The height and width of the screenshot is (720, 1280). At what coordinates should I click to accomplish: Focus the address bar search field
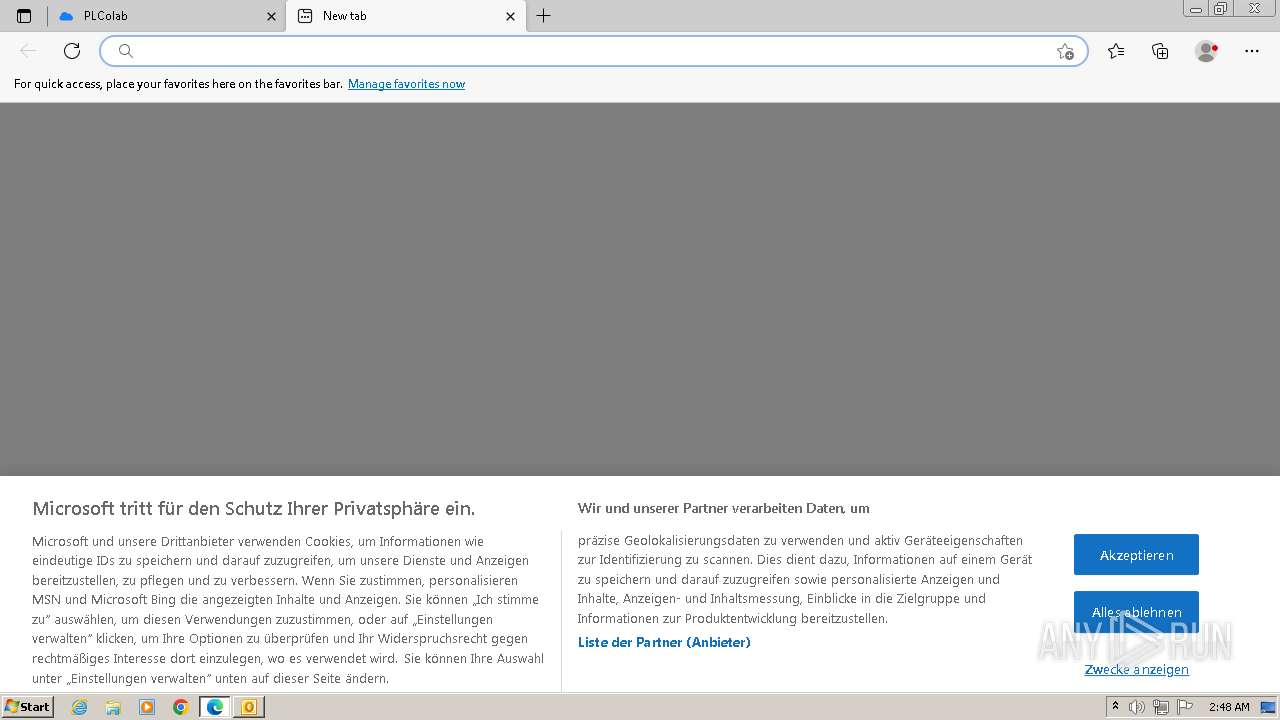593,51
